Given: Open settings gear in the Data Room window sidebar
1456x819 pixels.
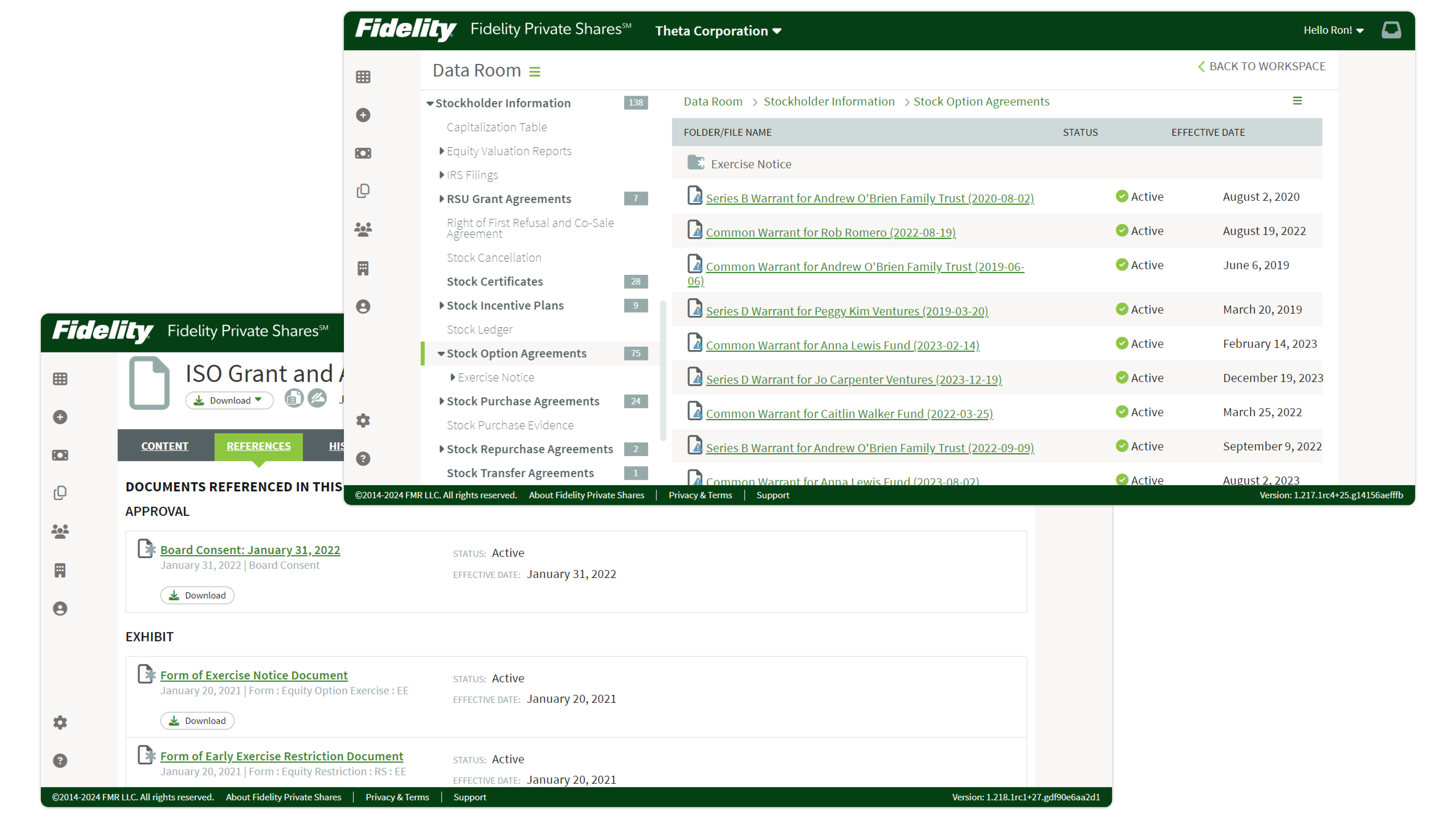Looking at the screenshot, I should [363, 420].
